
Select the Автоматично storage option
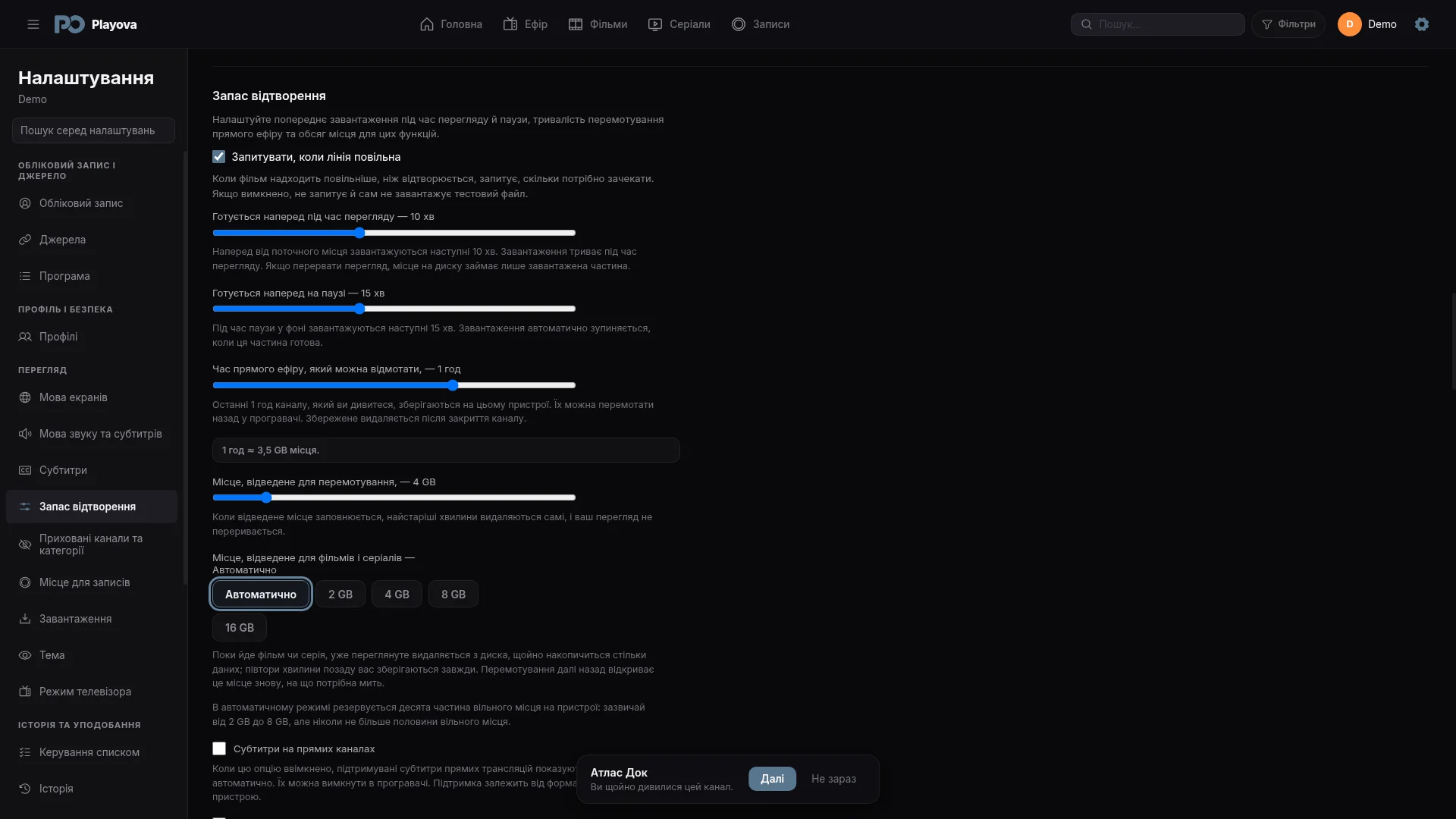(x=261, y=594)
